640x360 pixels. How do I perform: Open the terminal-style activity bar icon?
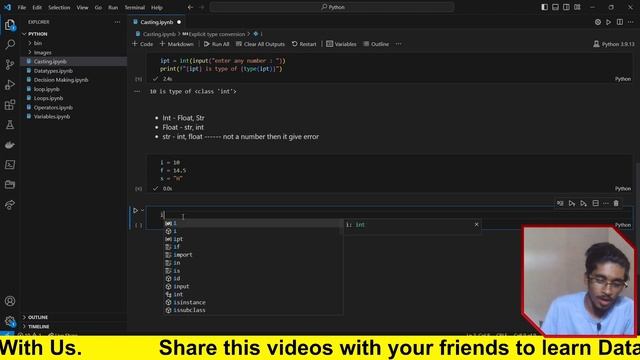(10, 164)
